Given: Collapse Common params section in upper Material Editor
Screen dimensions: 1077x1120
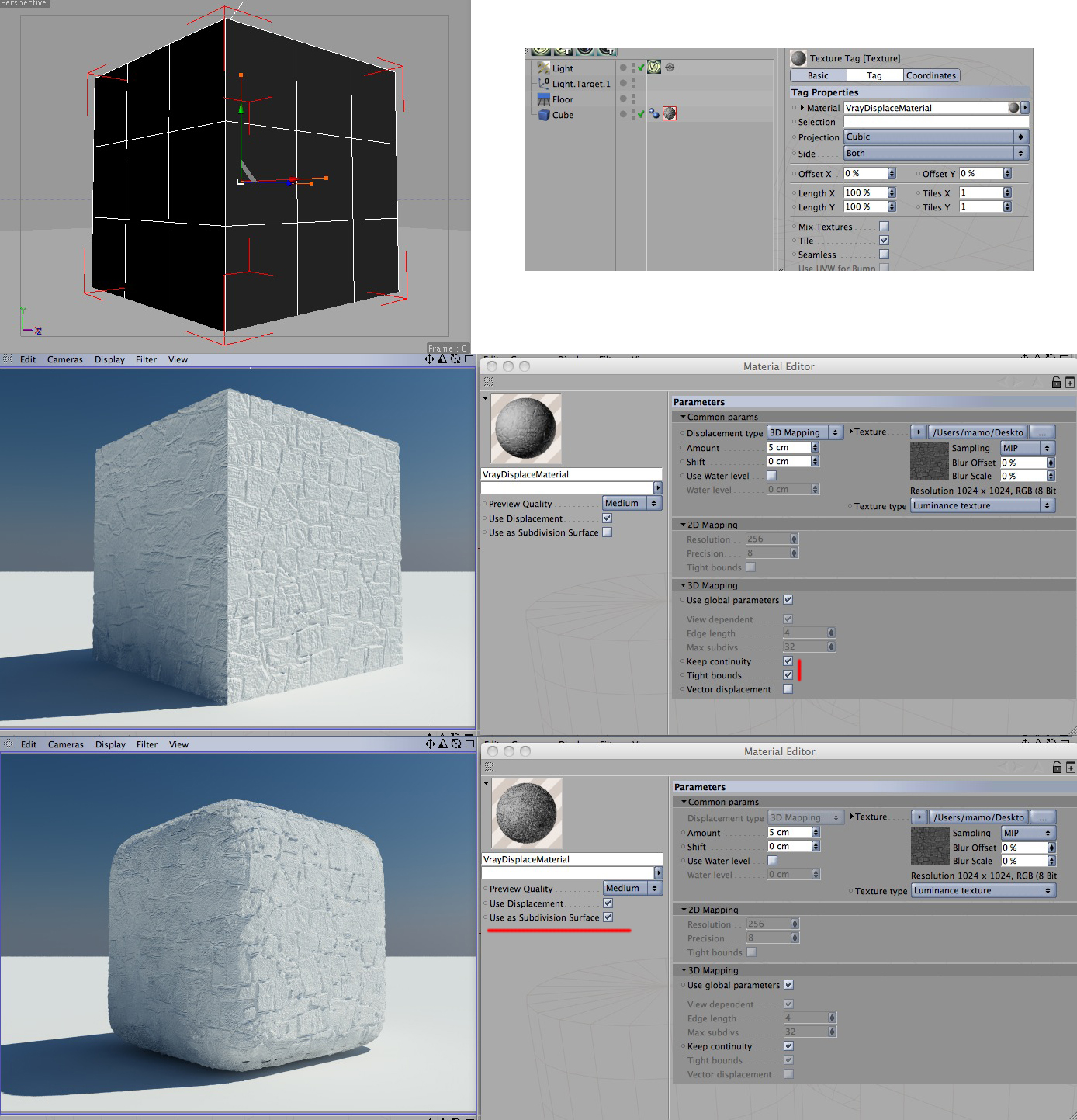Looking at the screenshot, I should (683, 417).
